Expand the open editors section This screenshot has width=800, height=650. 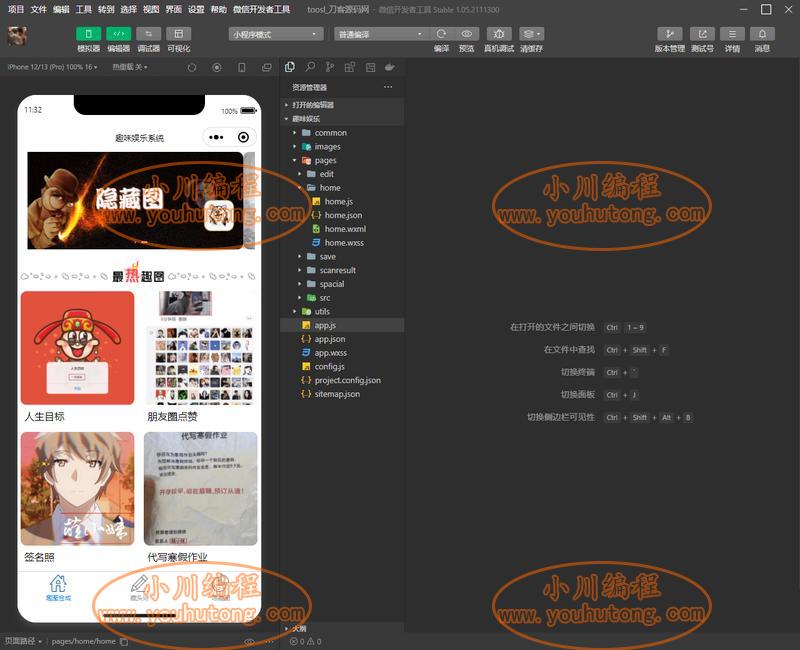pyautogui.click(x=342, y=105)
